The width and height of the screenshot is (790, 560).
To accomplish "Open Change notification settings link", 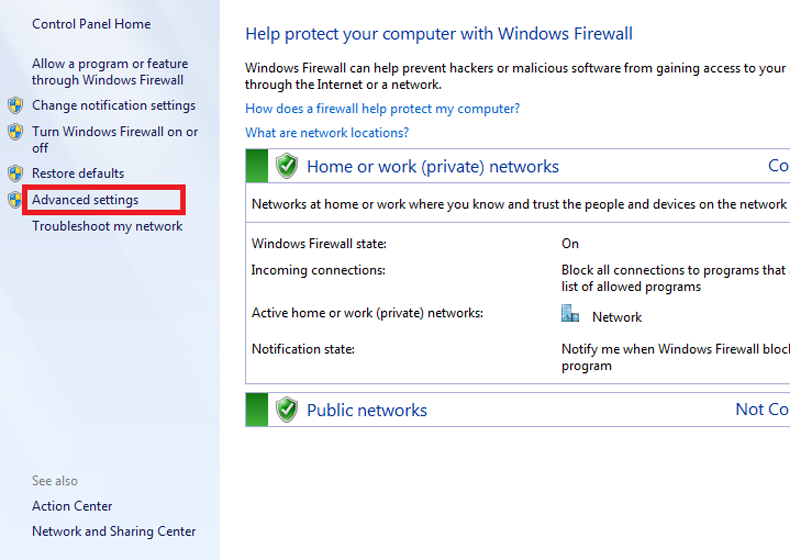I will (x=113, y=106).
